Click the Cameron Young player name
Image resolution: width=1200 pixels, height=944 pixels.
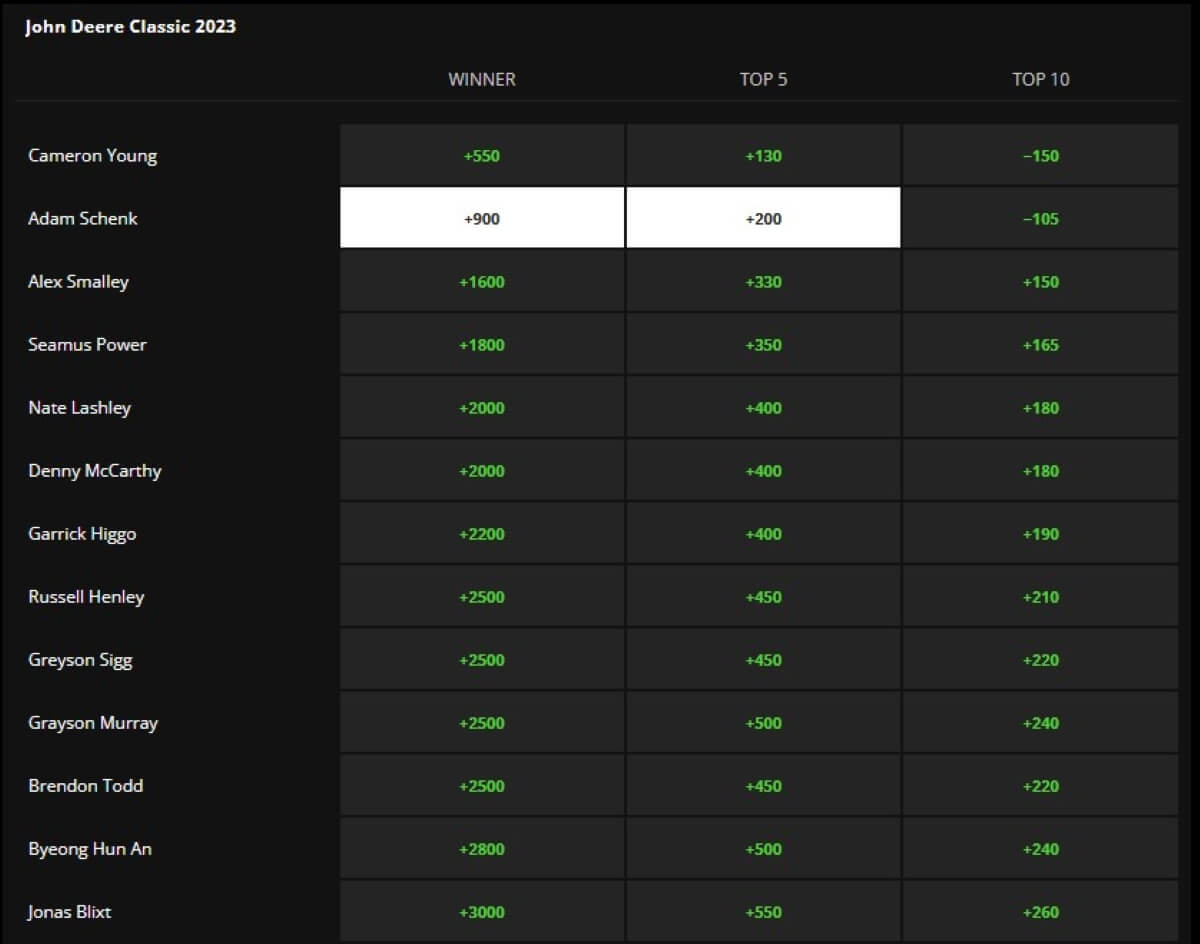(x=92, y=156)
